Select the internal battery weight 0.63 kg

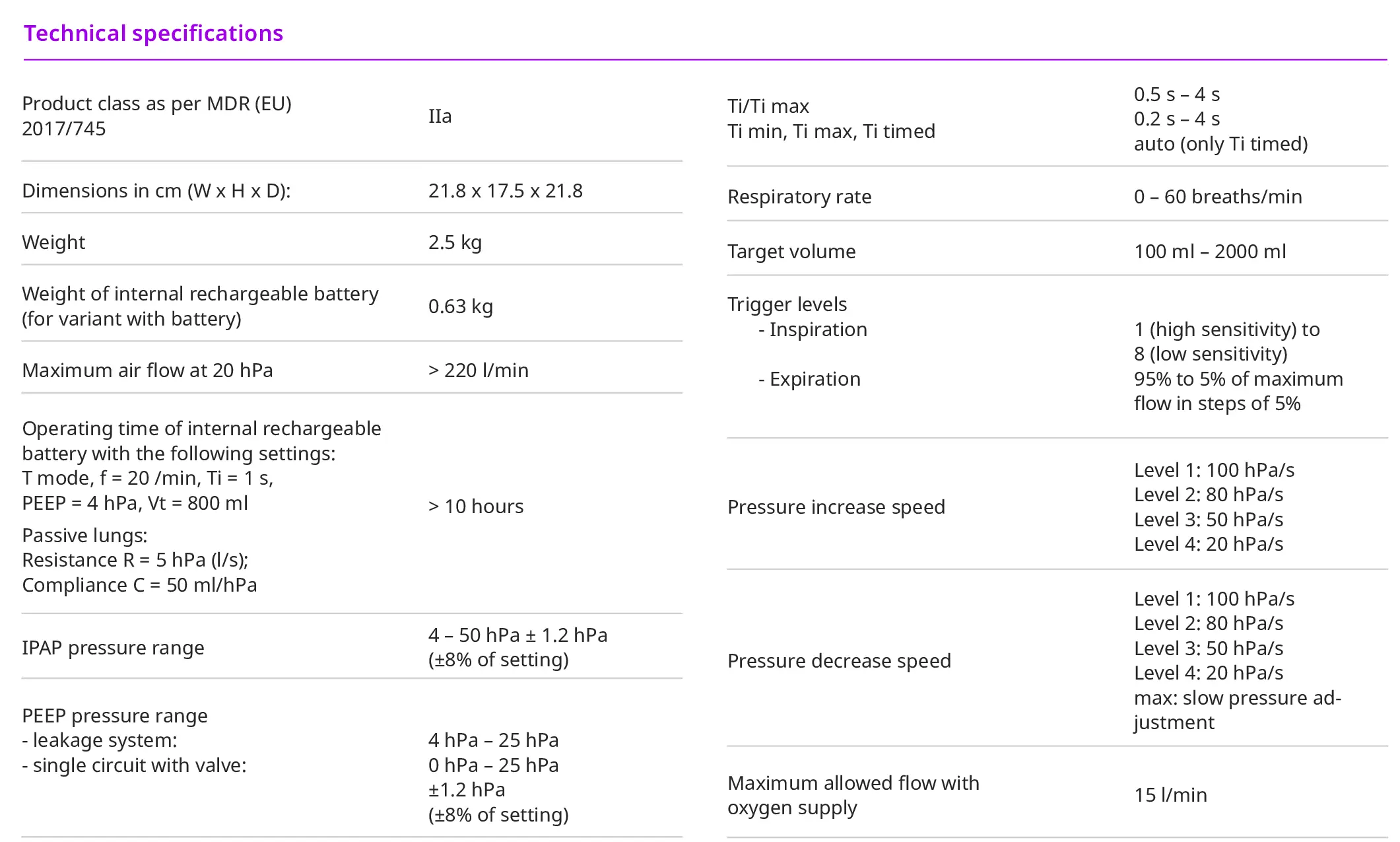[461, 306]
